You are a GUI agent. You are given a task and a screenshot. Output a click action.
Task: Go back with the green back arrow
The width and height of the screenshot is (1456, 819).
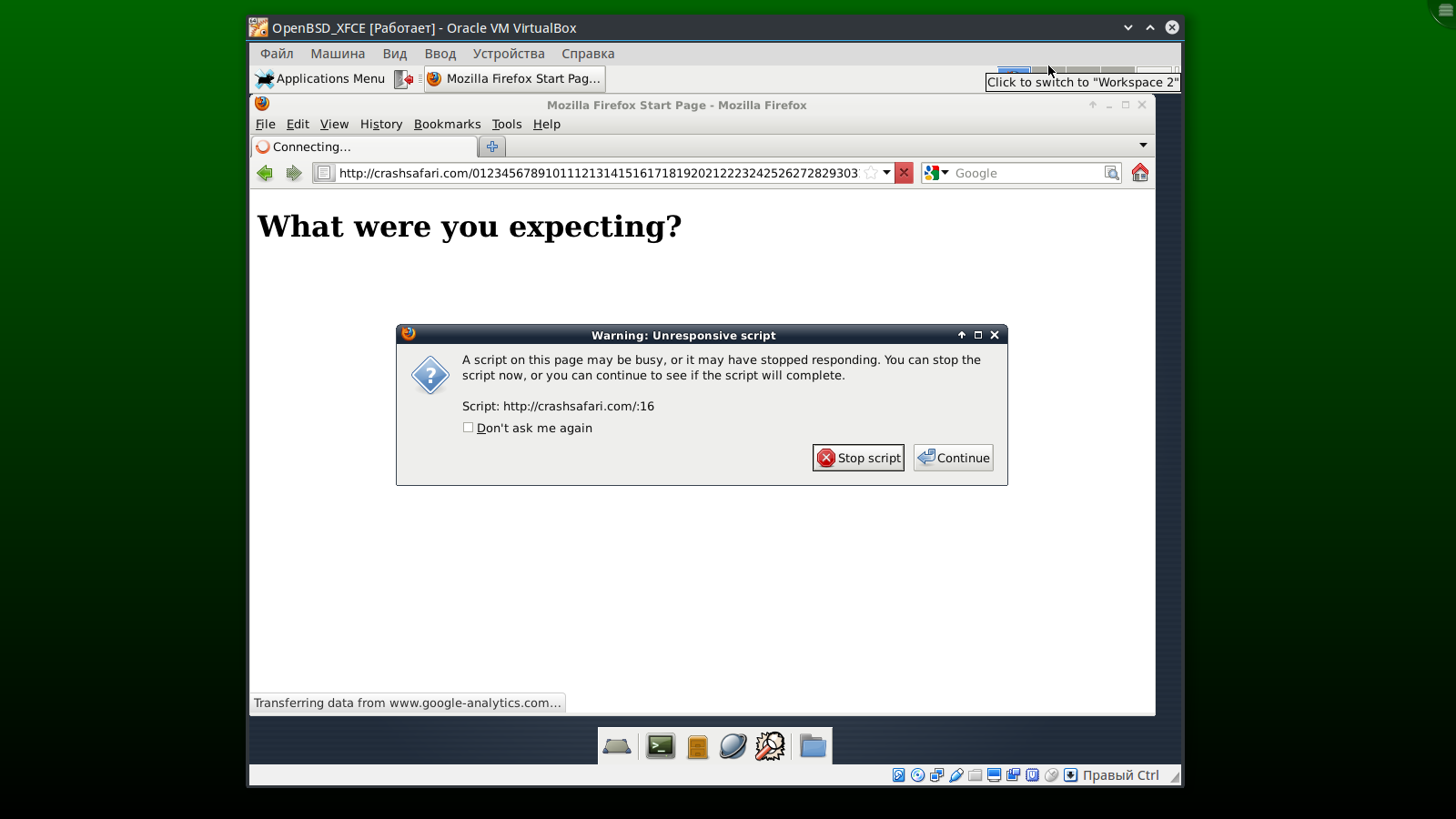click(265, 173)
